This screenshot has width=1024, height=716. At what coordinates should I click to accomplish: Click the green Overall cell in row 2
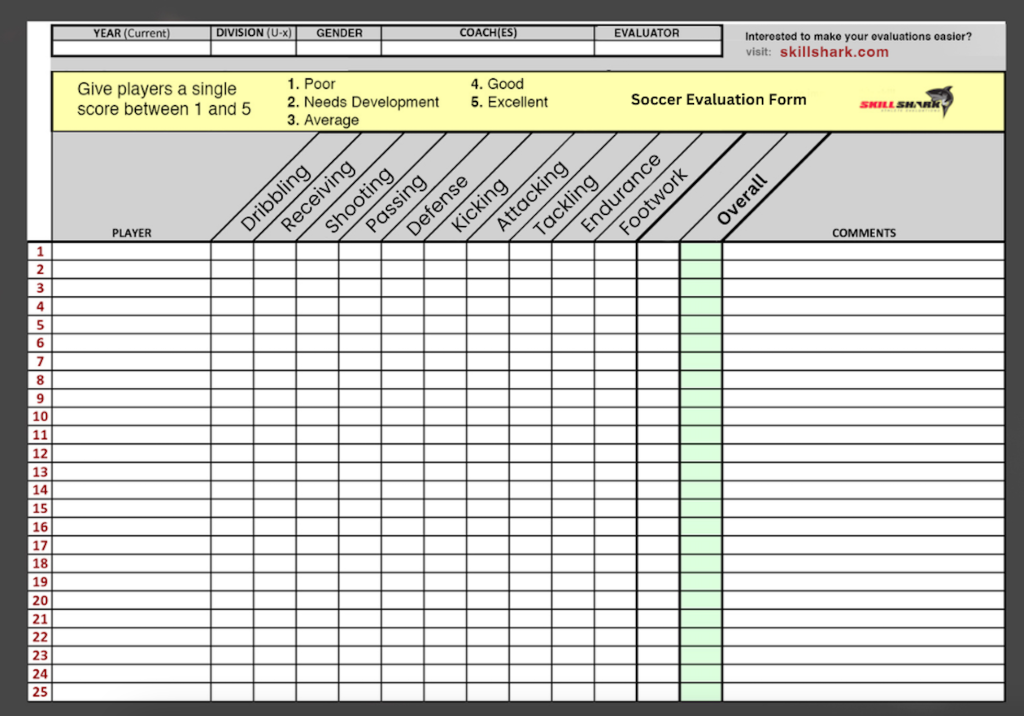[701, 270]
